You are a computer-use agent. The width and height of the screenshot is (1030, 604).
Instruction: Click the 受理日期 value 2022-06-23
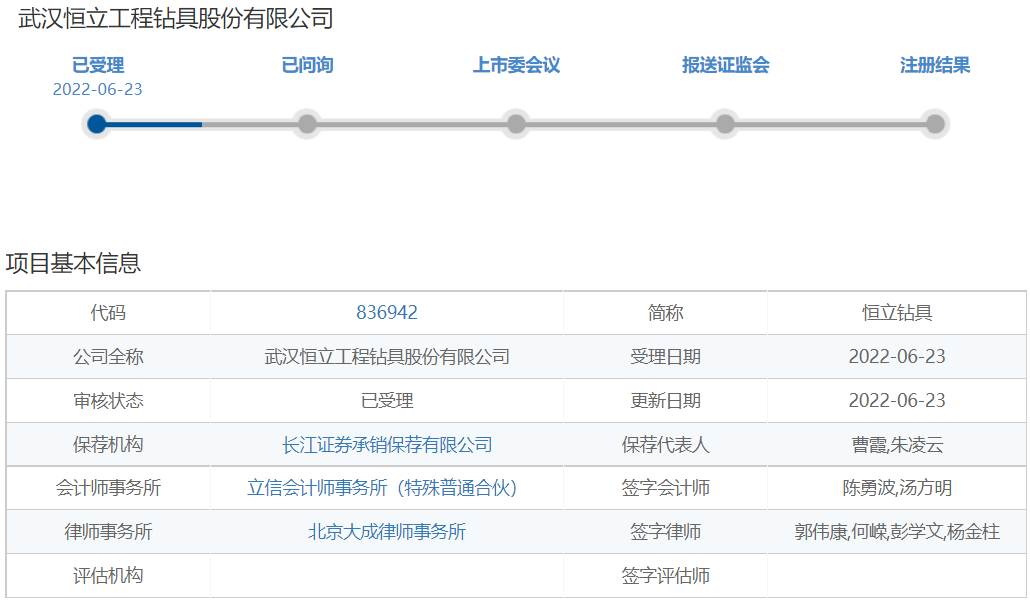[897, 357]
